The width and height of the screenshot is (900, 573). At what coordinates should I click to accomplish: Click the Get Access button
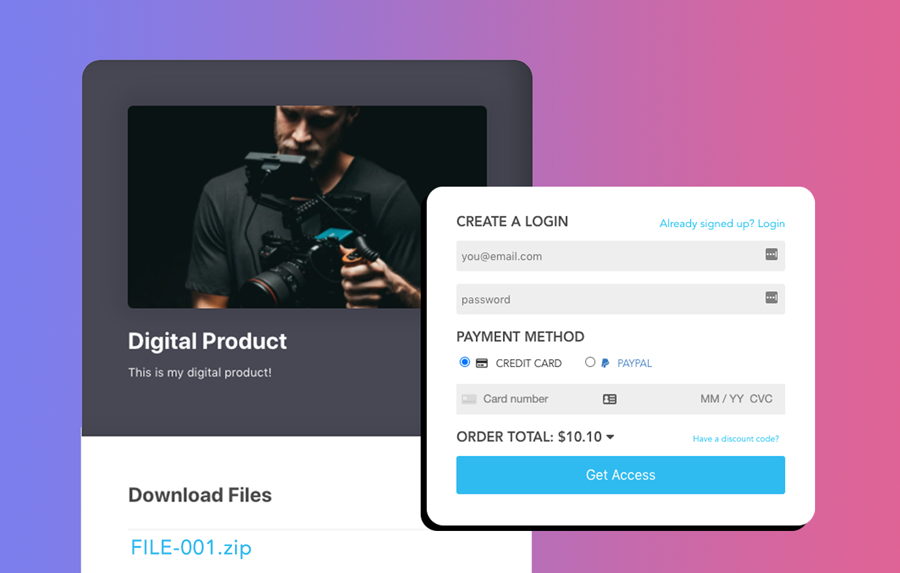[620, 475]
